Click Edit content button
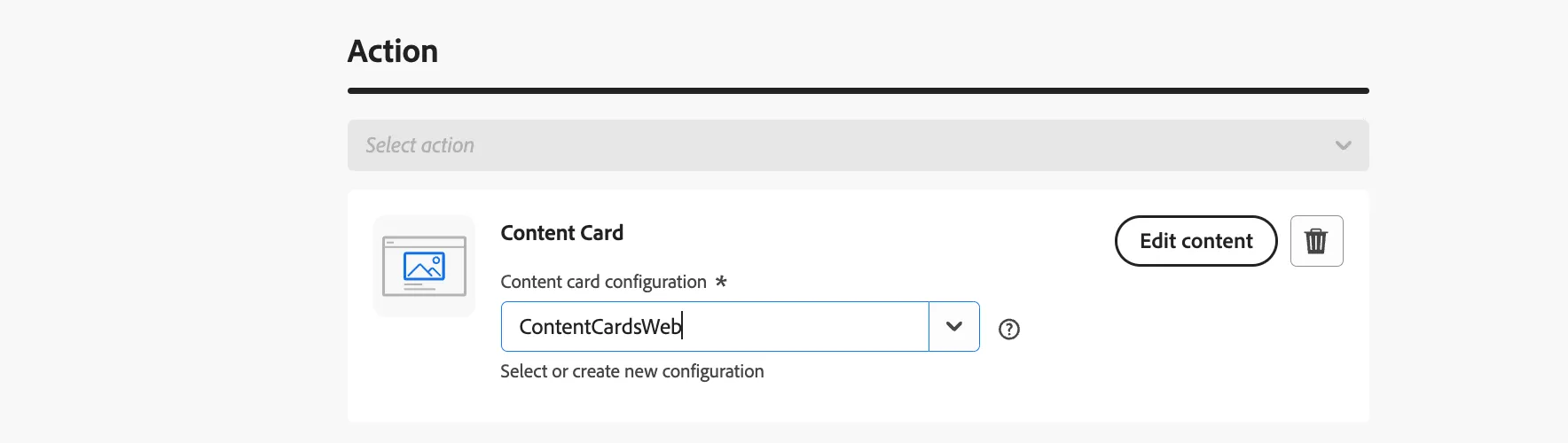Image resolution: width=1568 pixels, height=443 pixels. tap(1196, 241)
